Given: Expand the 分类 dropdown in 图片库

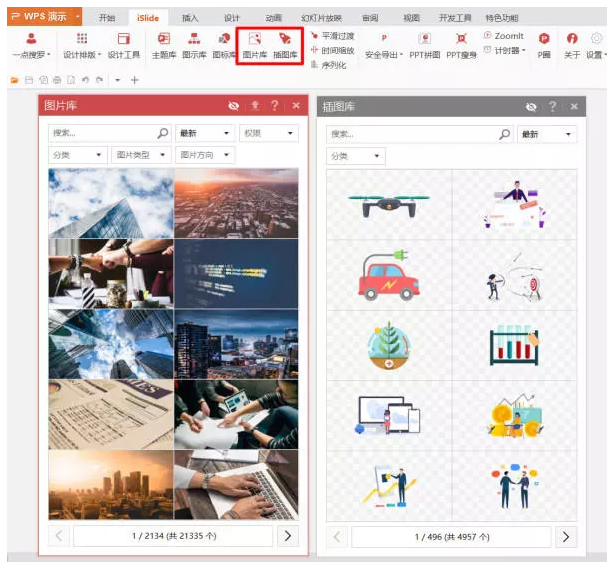Looking at the screenshot, I should pyautogui.click(x=77, y=155).
